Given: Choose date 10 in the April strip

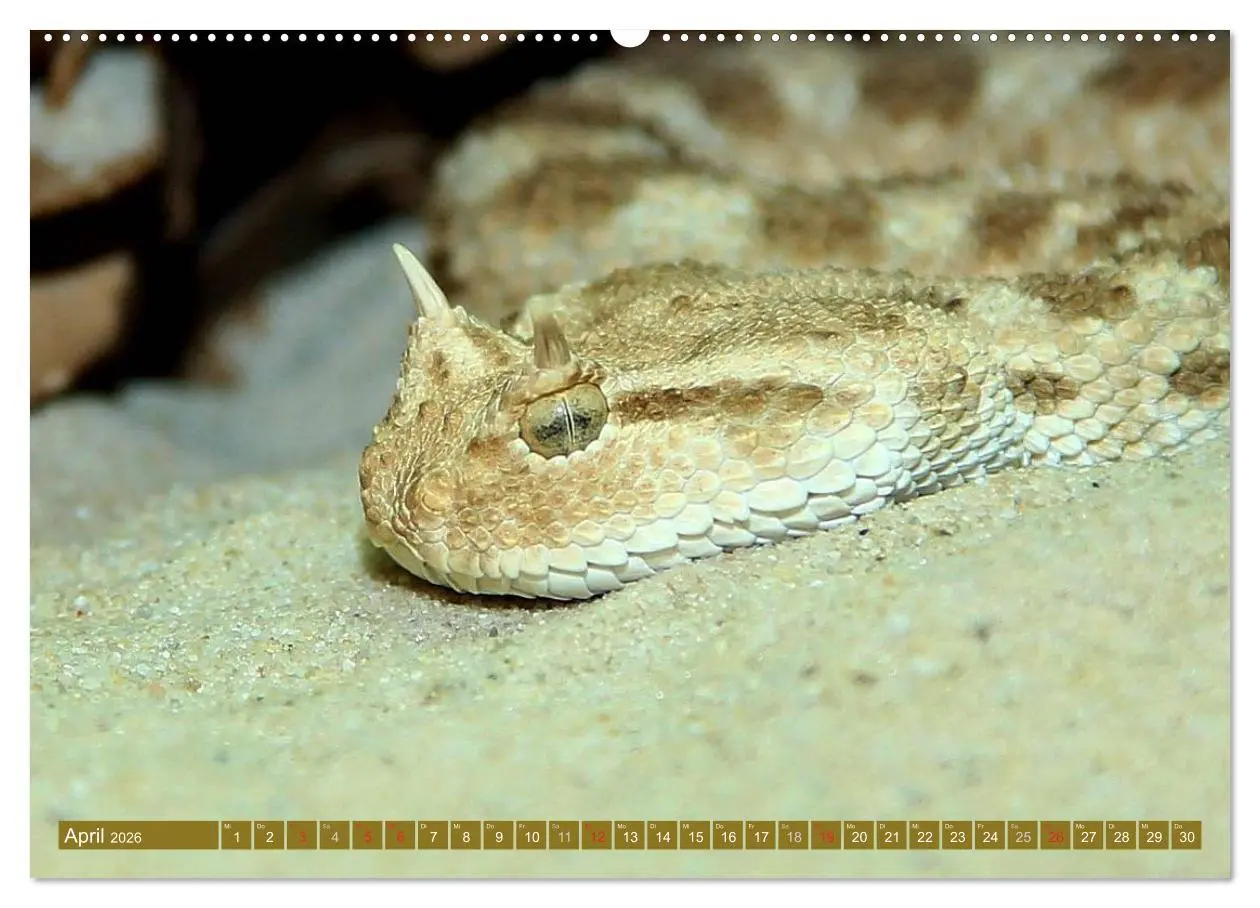Looking at the screenshot, I should point(530,836).
